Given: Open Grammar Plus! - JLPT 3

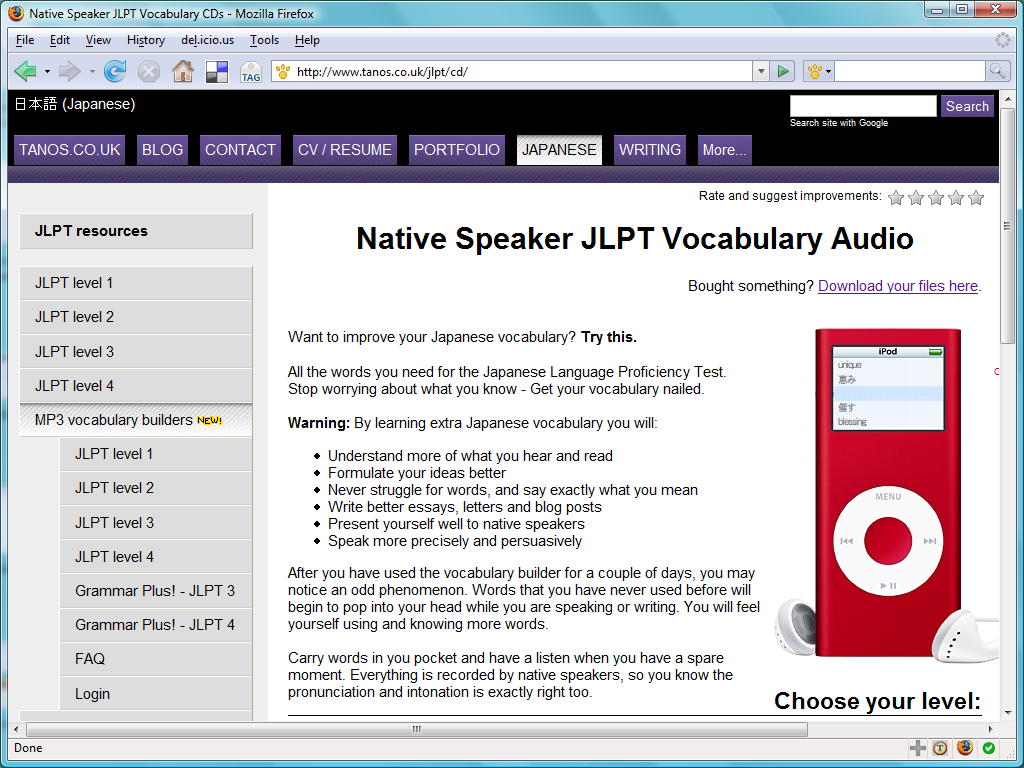Looking at the screenshot, I should coord(156,590).
